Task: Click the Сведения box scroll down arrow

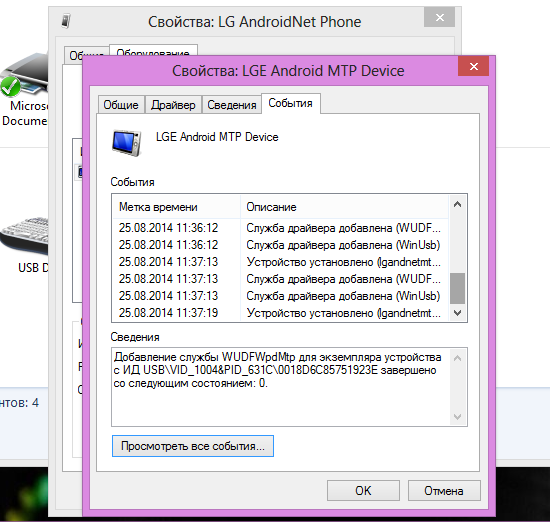Action: (457, 416)
